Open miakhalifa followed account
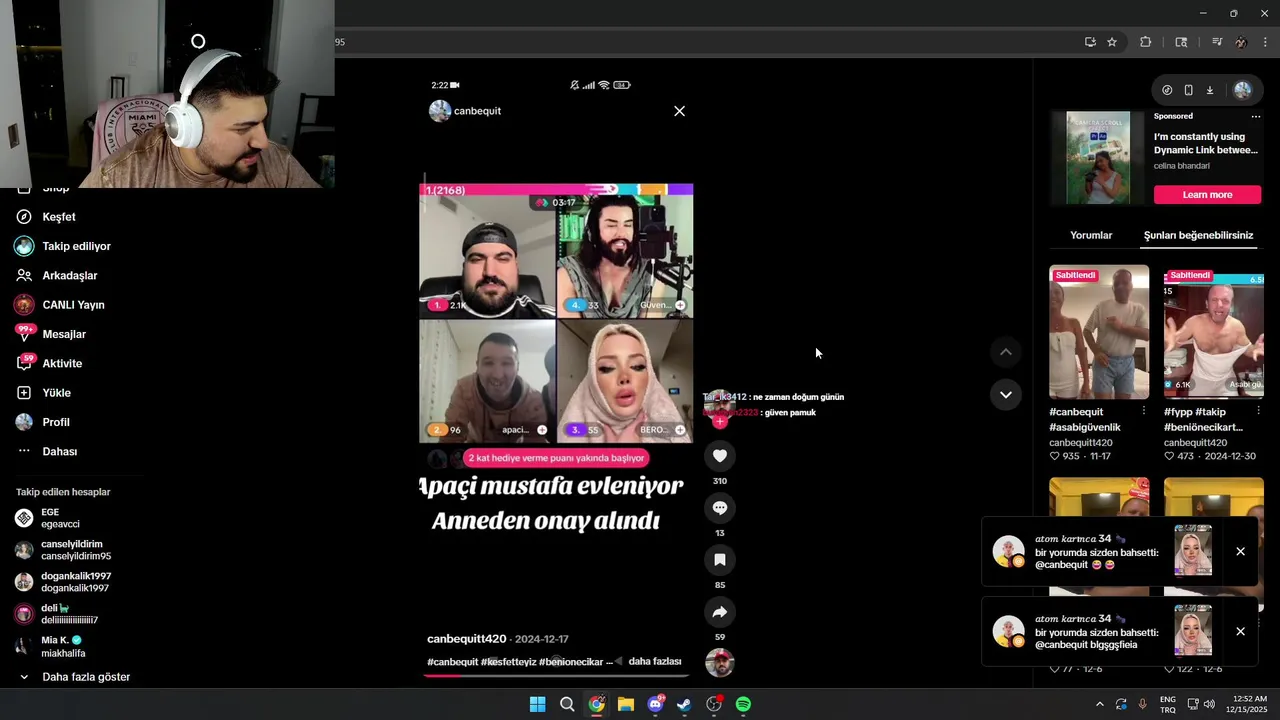The height and width of the screenshot is (720, 1280). point(50,646)
